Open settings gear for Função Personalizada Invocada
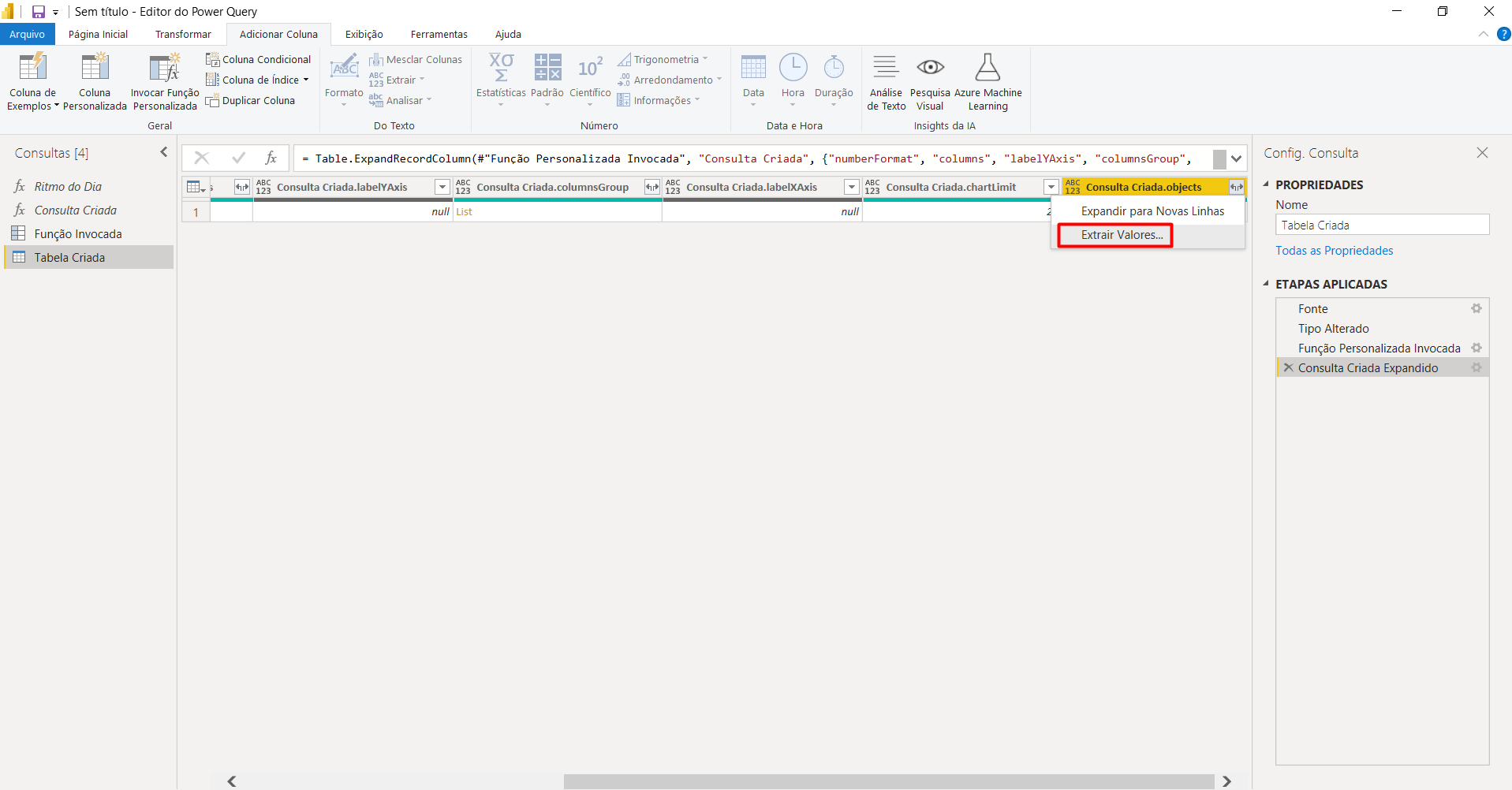The image size is (1512, 790). [1477, 348]
